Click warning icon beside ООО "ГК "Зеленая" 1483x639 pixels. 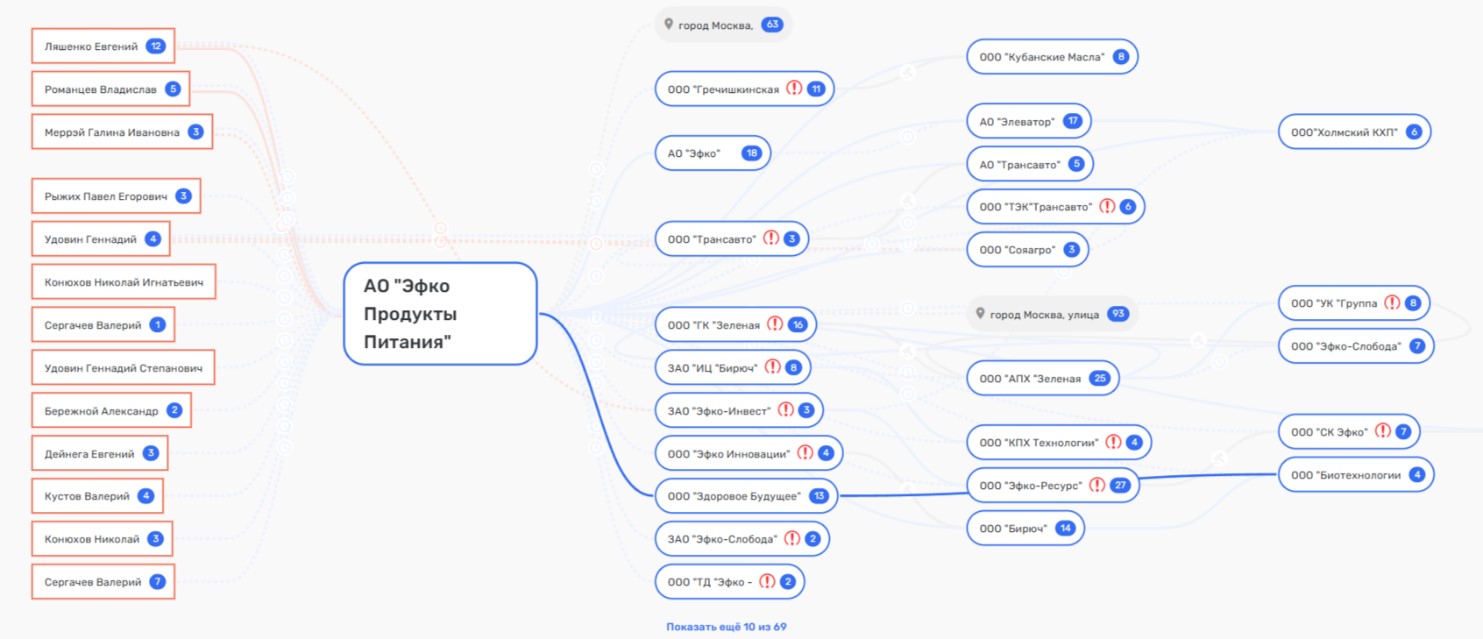(x=775, y=324)
